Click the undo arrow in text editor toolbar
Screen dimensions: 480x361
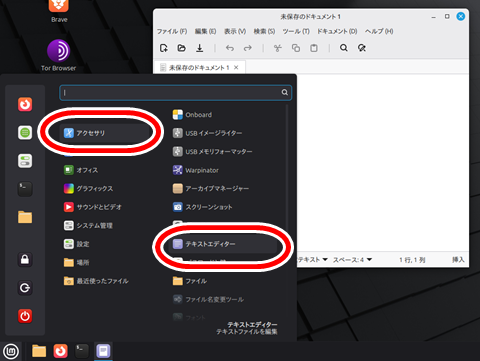tap(230, 48)
